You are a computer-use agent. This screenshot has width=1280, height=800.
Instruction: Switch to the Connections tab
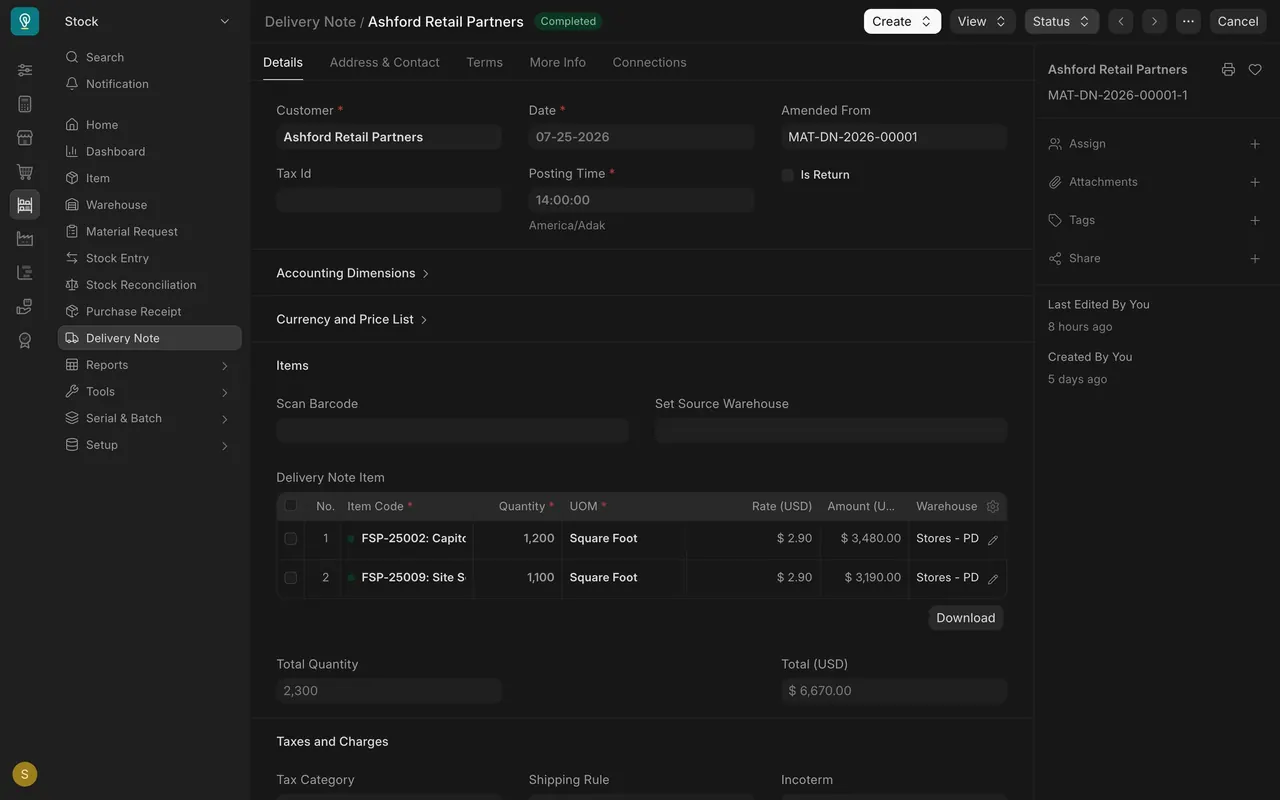coord(649,62)
